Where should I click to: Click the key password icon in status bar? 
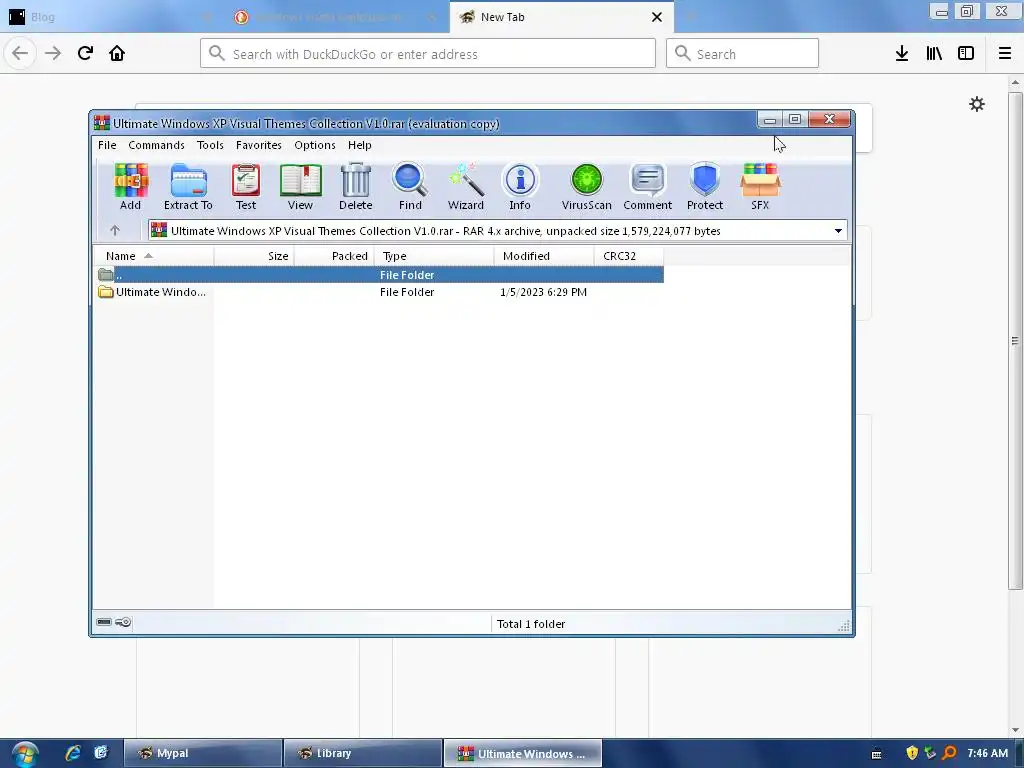pyautogui.click(x=123, y=622)
